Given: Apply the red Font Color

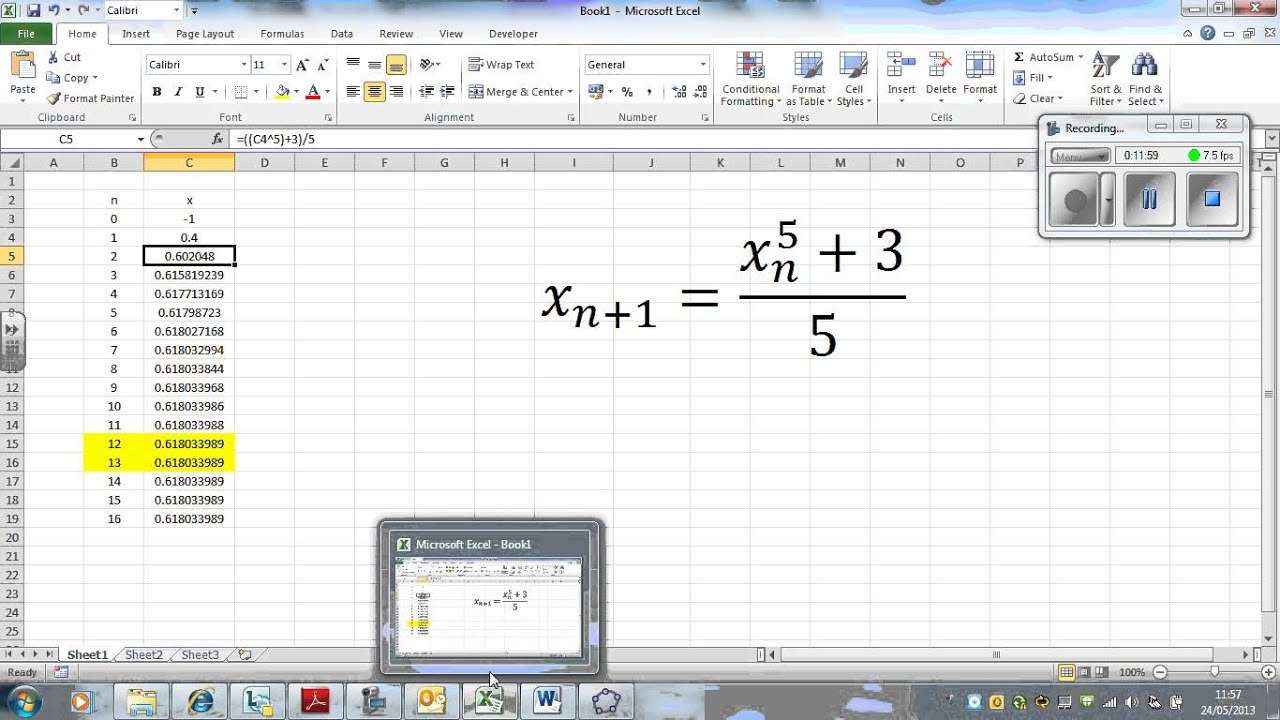Looking at the screenshot, I should point(313,92).
